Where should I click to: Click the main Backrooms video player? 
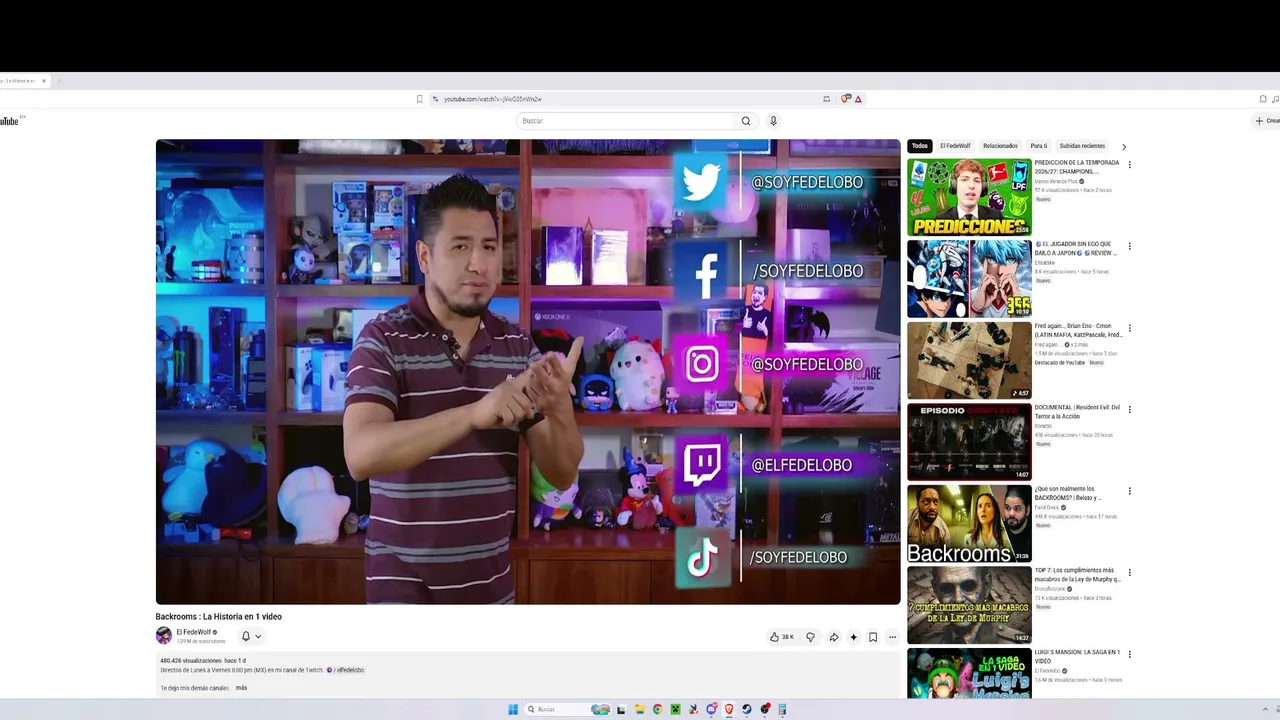528,371
